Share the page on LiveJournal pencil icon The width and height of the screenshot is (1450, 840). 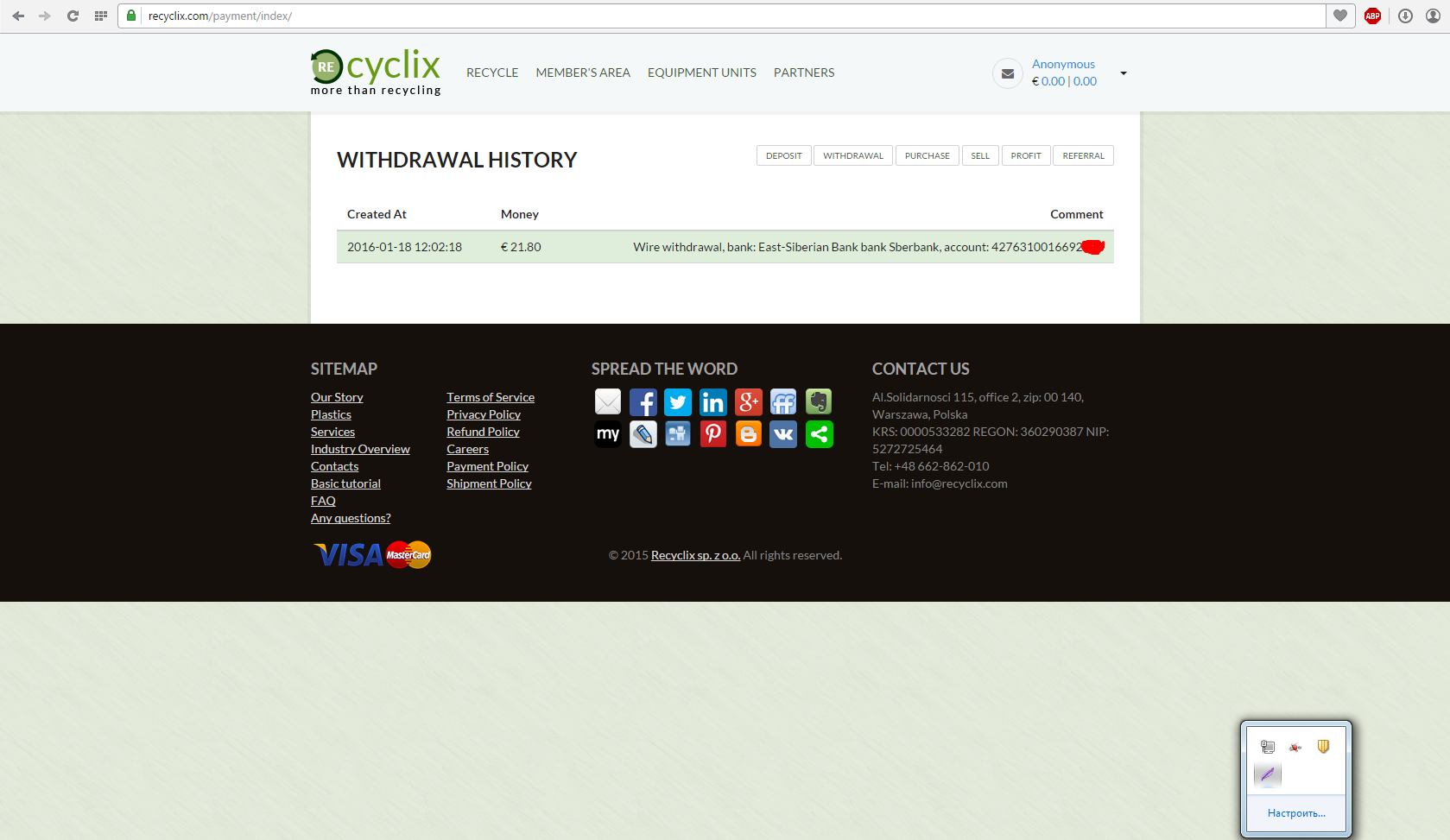643,433
